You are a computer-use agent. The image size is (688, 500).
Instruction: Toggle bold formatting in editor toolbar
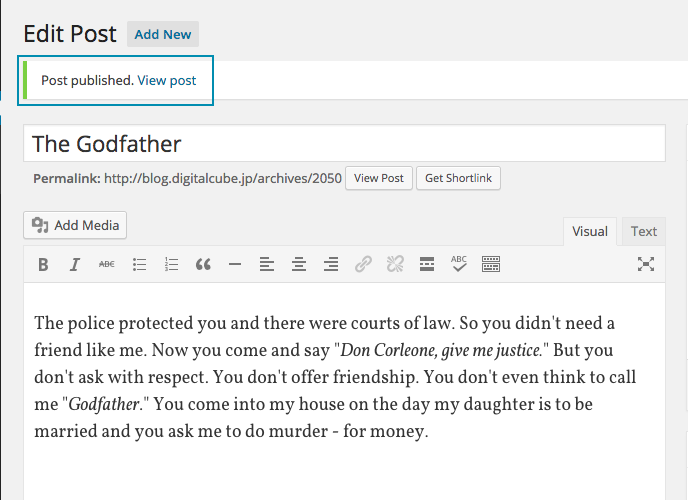click(x=43, y=265)
